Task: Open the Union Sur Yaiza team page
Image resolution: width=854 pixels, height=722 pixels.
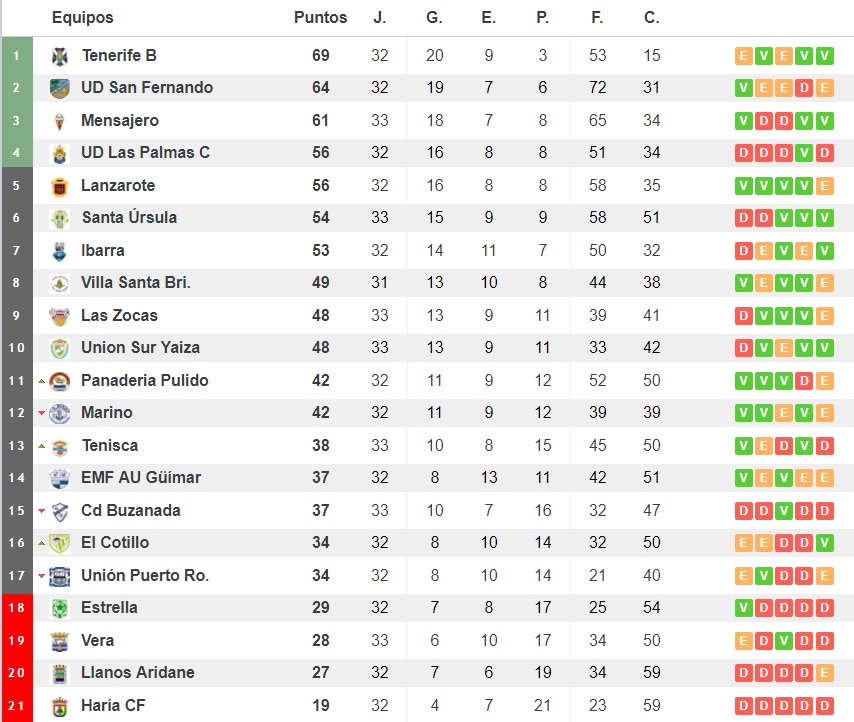Action: coord(140,348)
